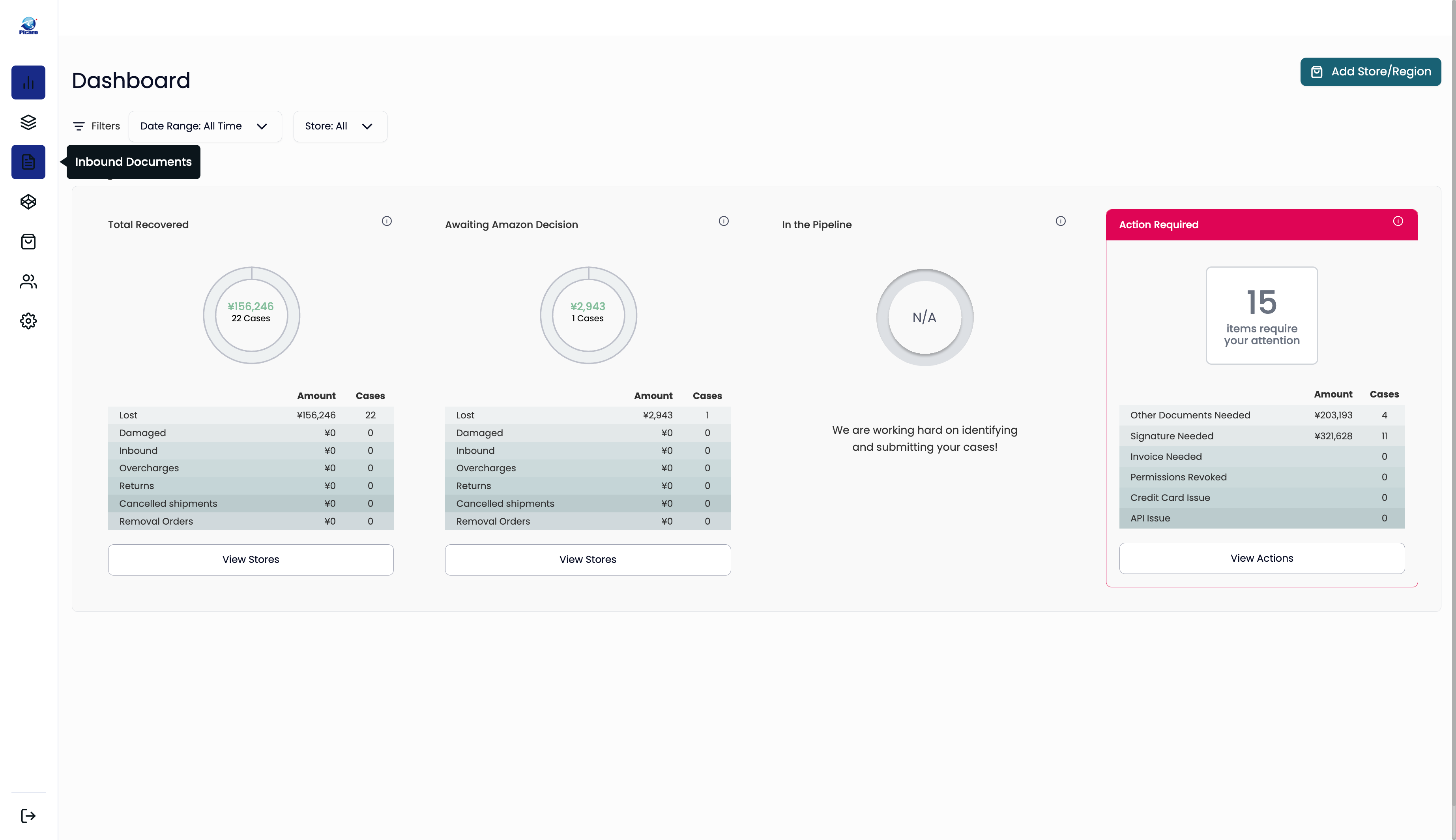
Task: Open the users sidebar icon
Action: point(28,281)
